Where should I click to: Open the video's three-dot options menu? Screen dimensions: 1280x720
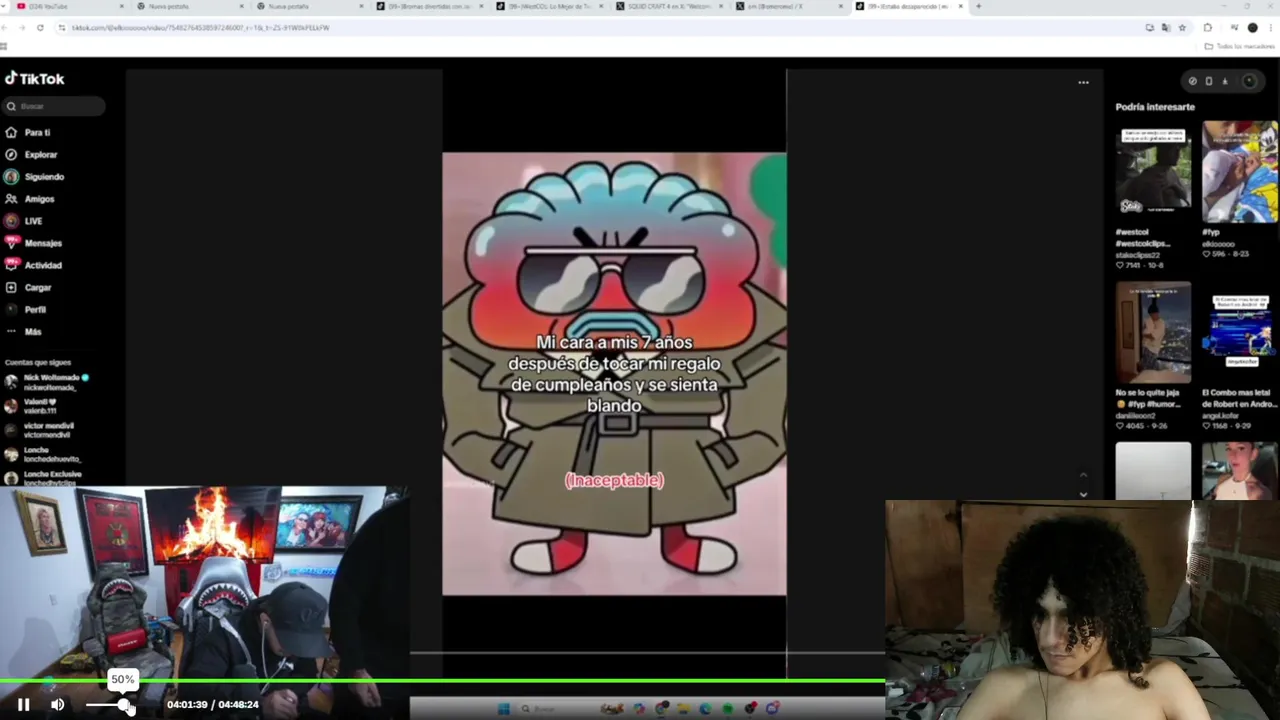(1083, 83)
